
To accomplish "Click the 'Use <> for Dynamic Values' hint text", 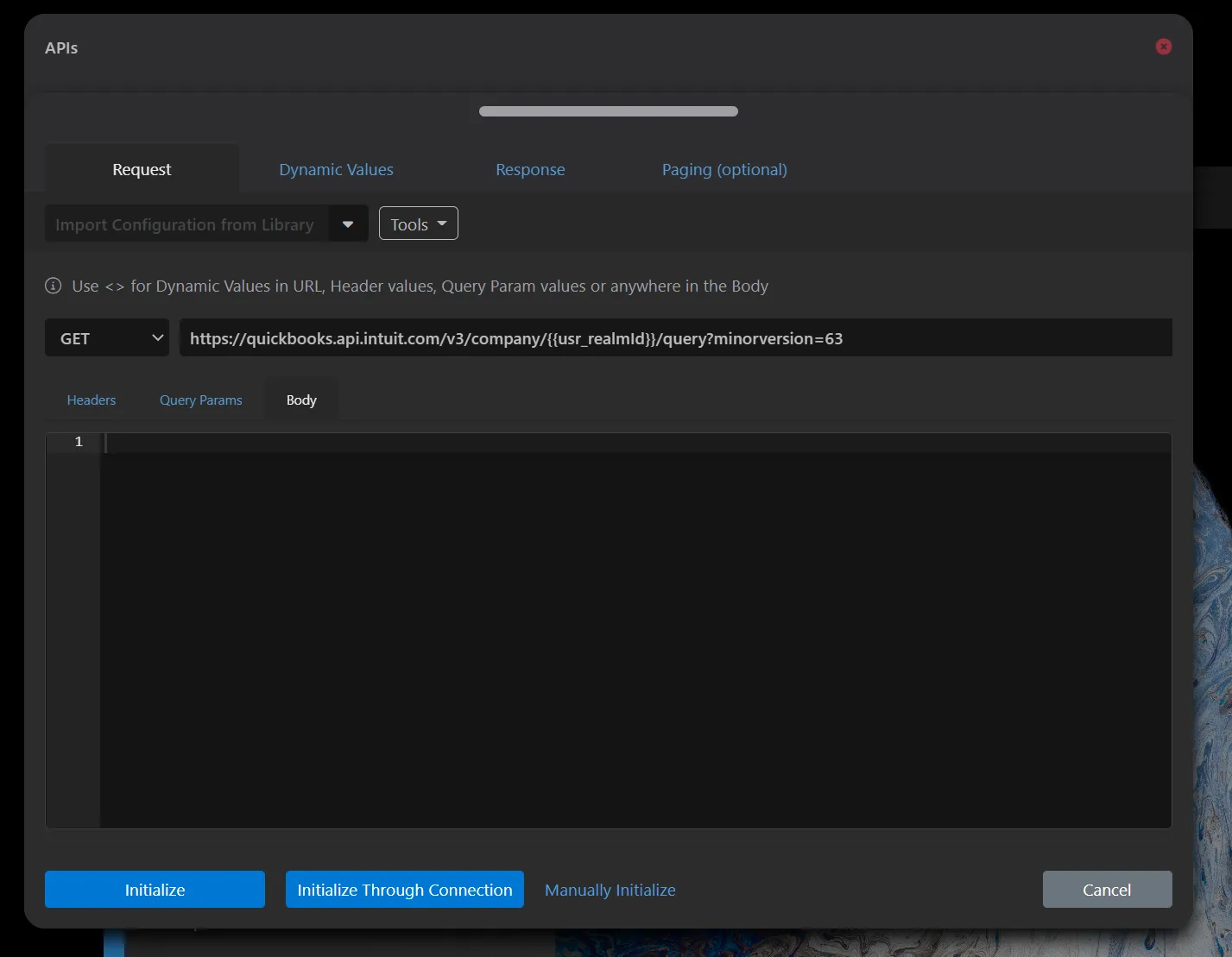I will [420, 286].
